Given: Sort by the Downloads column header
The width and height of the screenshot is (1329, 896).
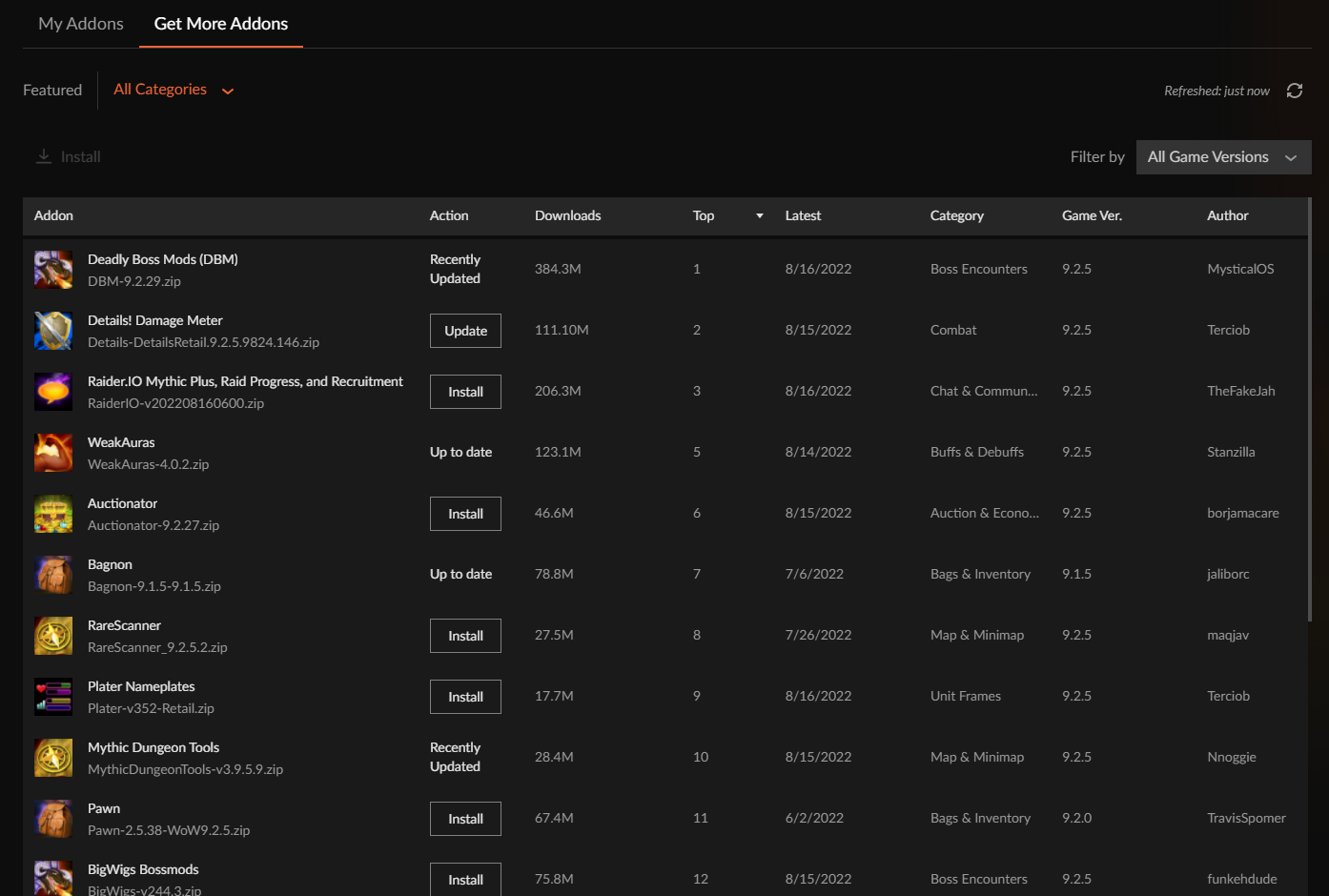Looking at the screenshot, I should (567, 215).
